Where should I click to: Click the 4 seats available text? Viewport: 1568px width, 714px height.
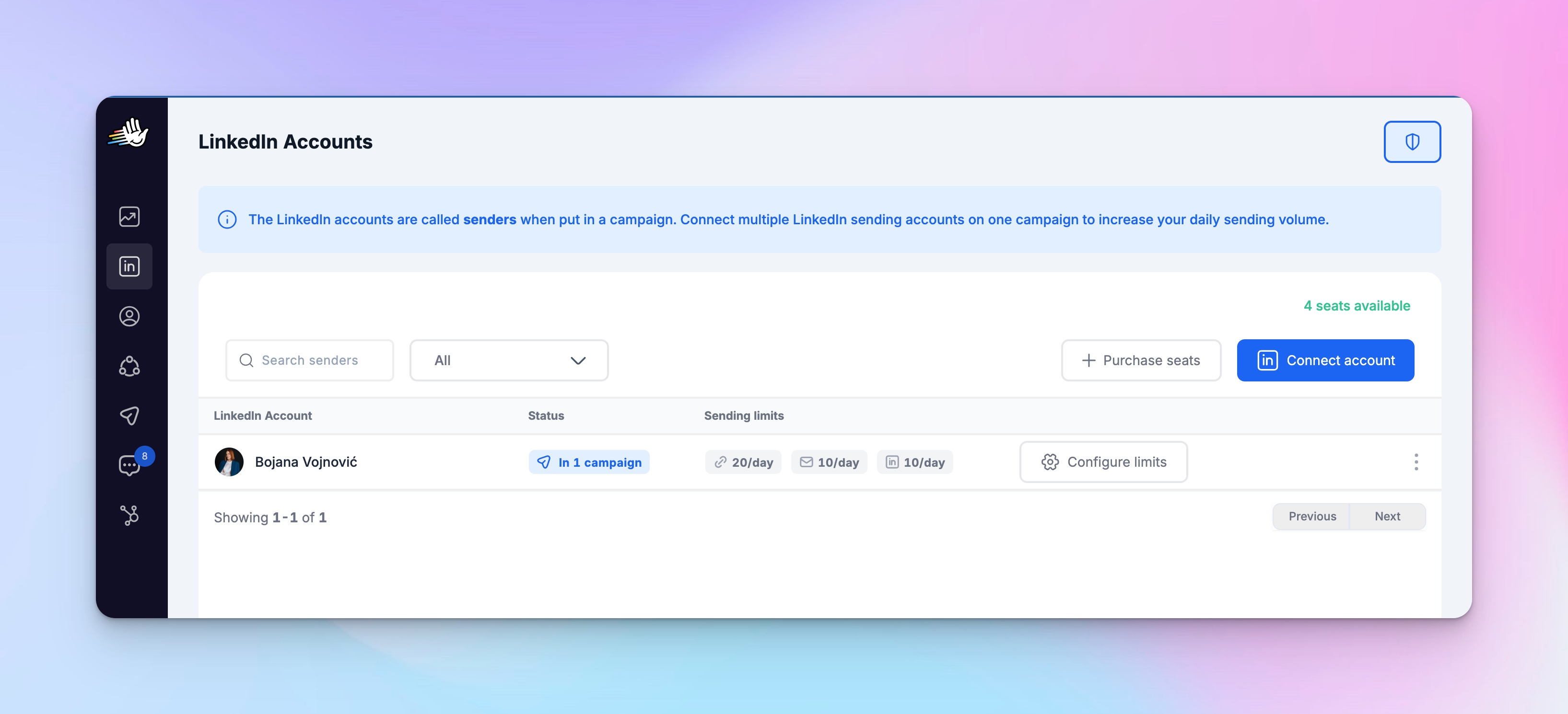[1357, 306]
